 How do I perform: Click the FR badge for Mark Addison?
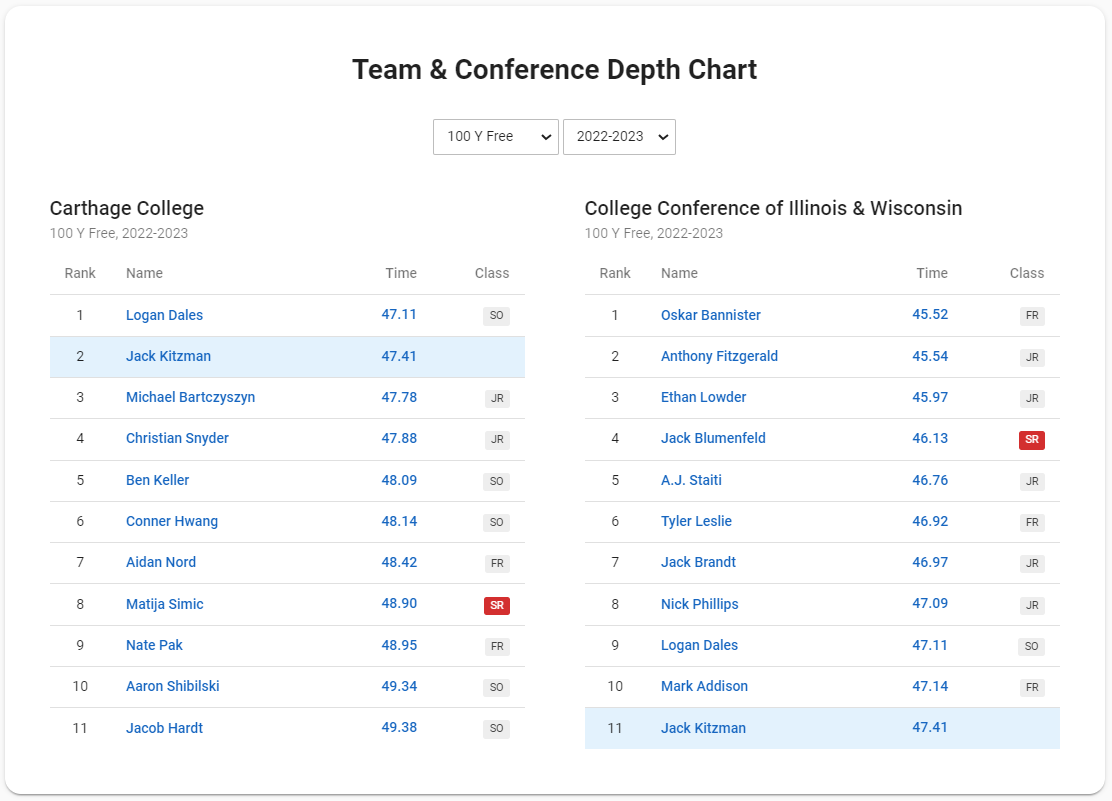1032,688
